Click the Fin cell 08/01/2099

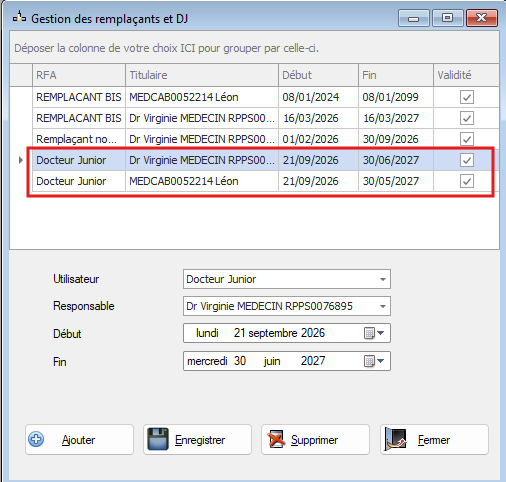coord(396,97)
